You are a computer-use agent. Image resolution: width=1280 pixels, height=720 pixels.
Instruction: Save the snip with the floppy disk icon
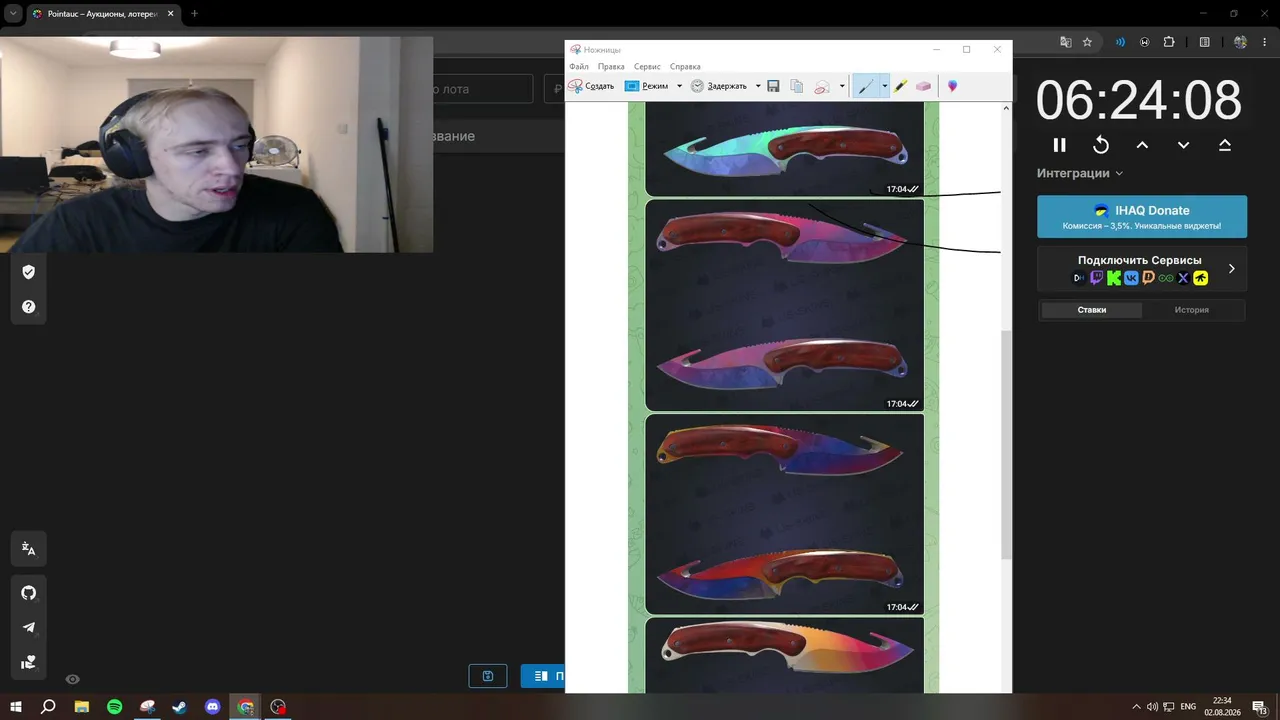(774, 86)
